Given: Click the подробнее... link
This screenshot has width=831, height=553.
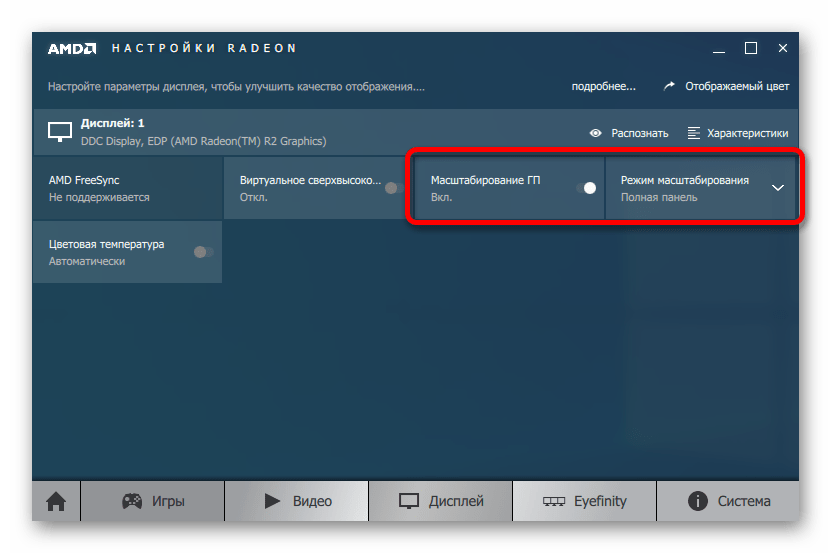Looking at the screenshot, I should [x=603, y=87].
